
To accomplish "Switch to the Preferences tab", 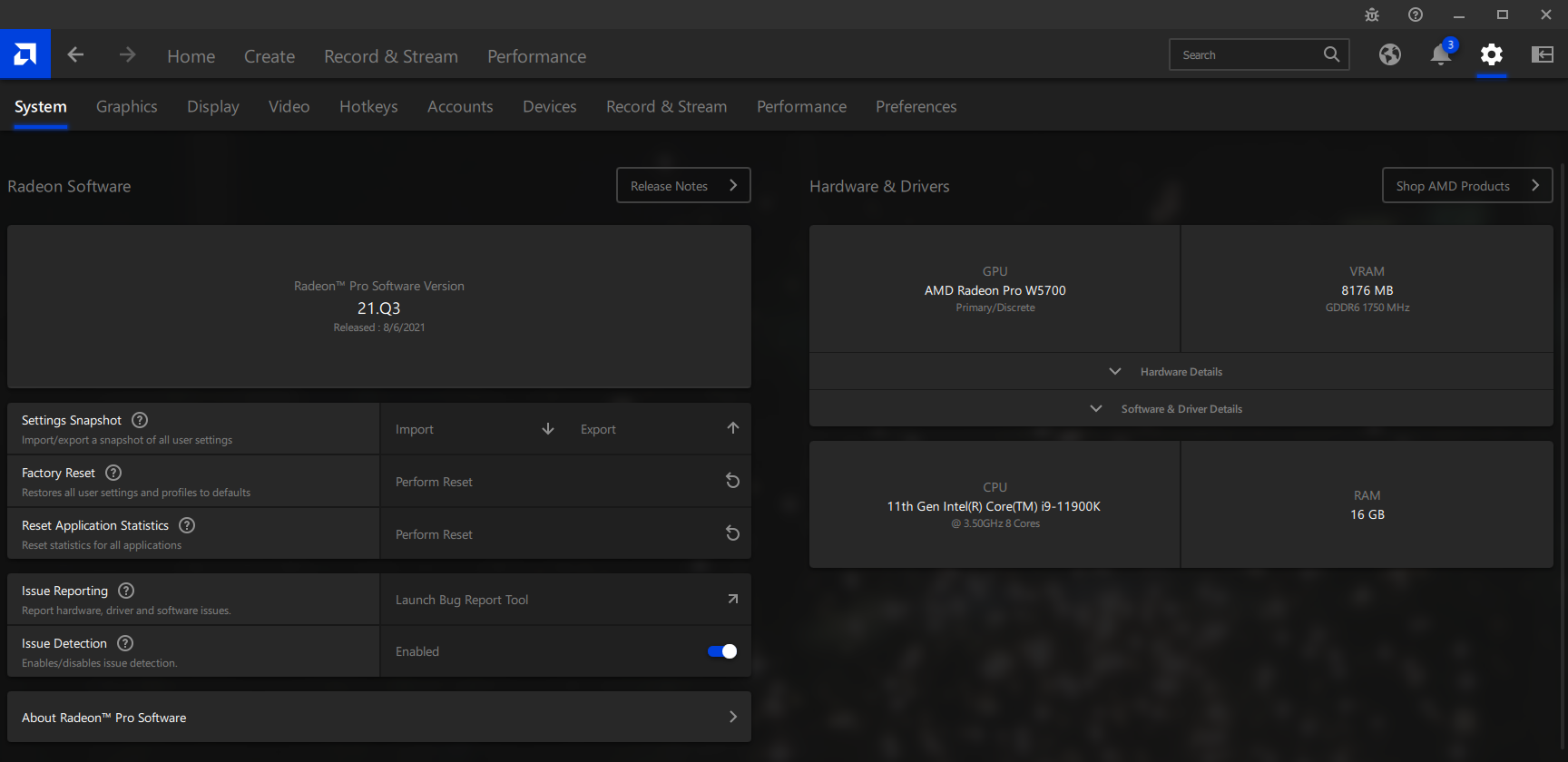I will (x=916, y=106).
